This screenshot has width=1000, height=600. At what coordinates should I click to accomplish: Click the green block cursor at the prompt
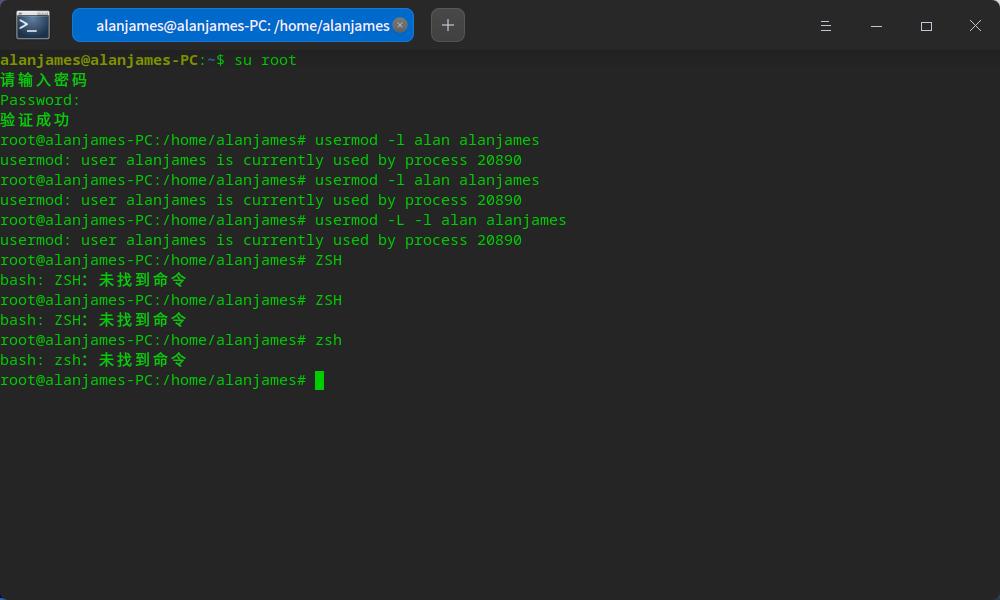[319, 380]
